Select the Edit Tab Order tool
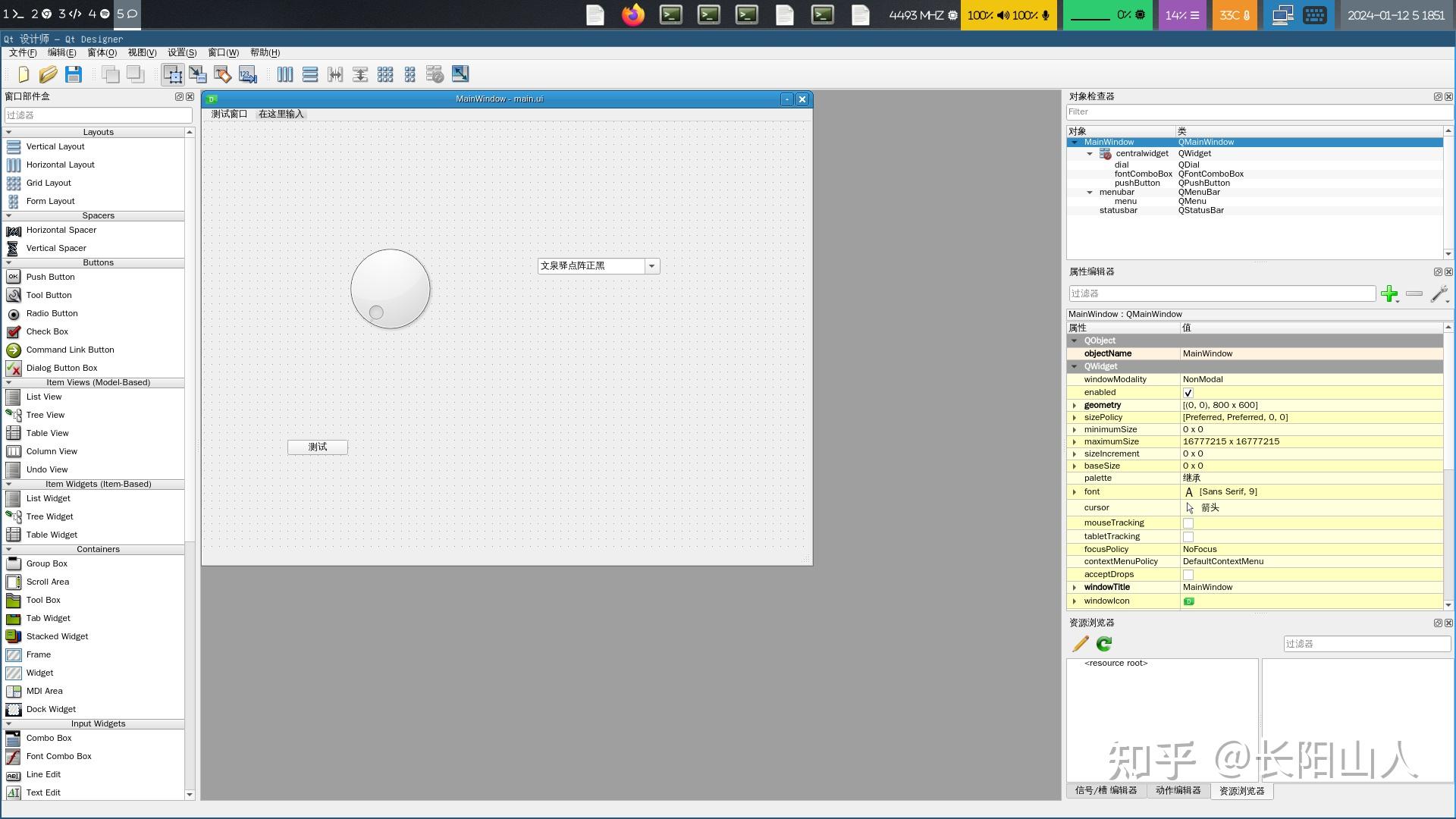Image resolution: width=1456 pixels, height=819 pixels. click(247, 74)
